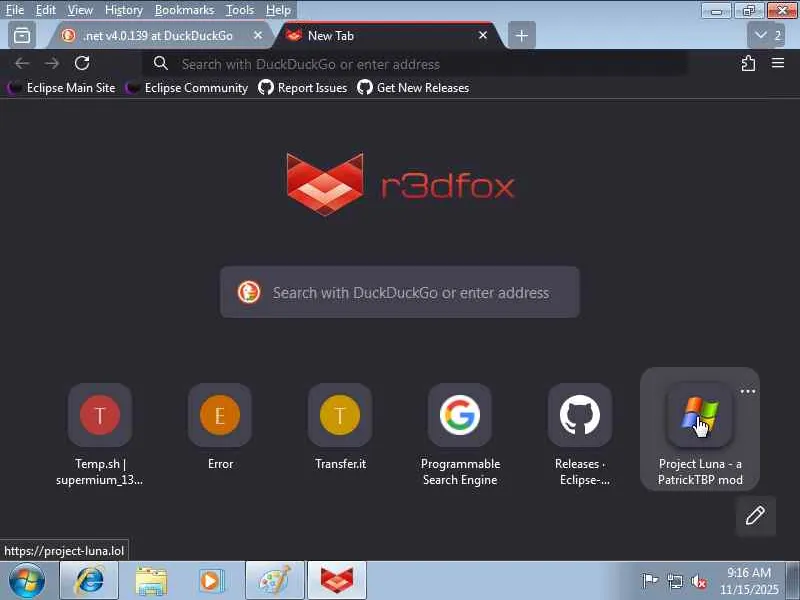Click the central DuckDuckGo search box
Image resolution: width=800 pixels, height=600 pixels.
tap(399, 292)
